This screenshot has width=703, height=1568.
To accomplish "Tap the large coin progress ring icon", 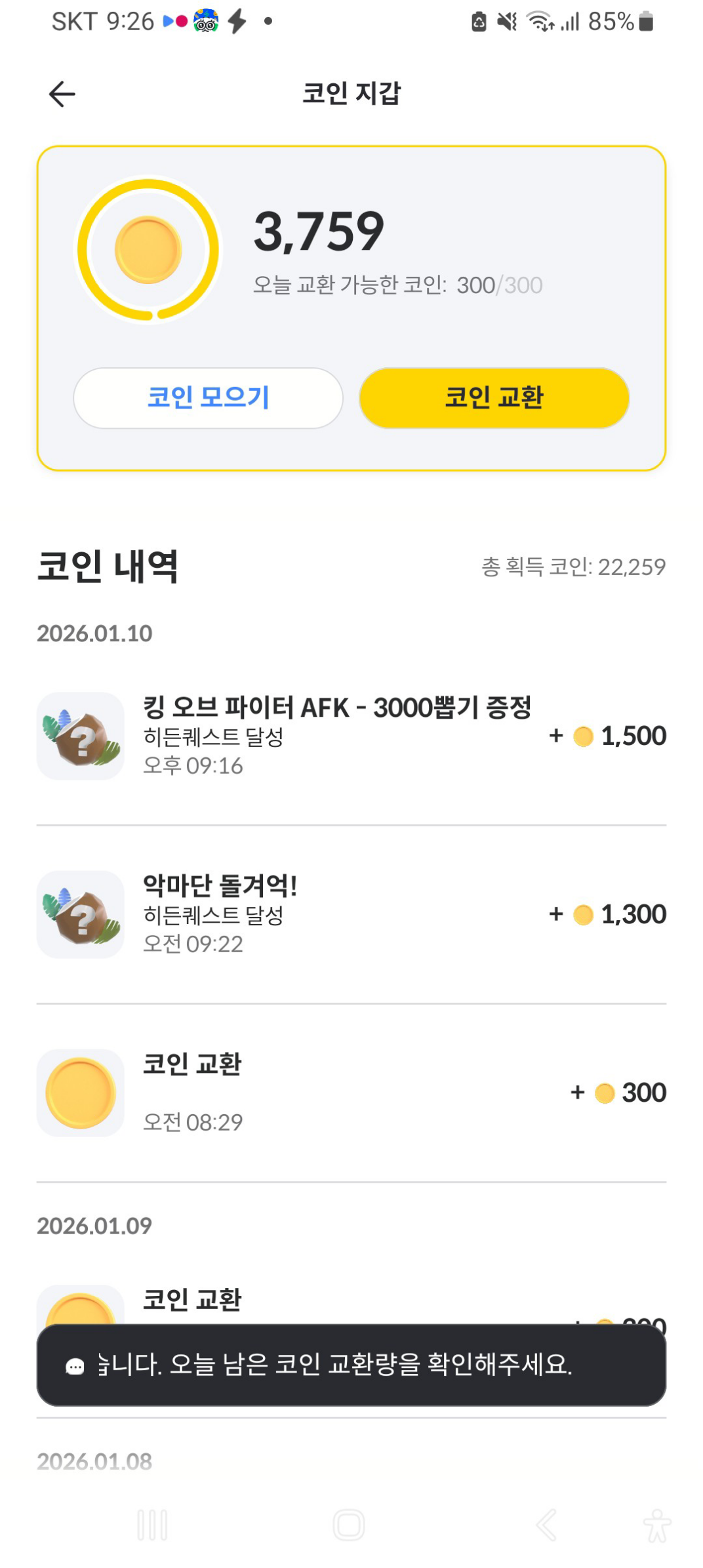I will click(x=148, y=250).
